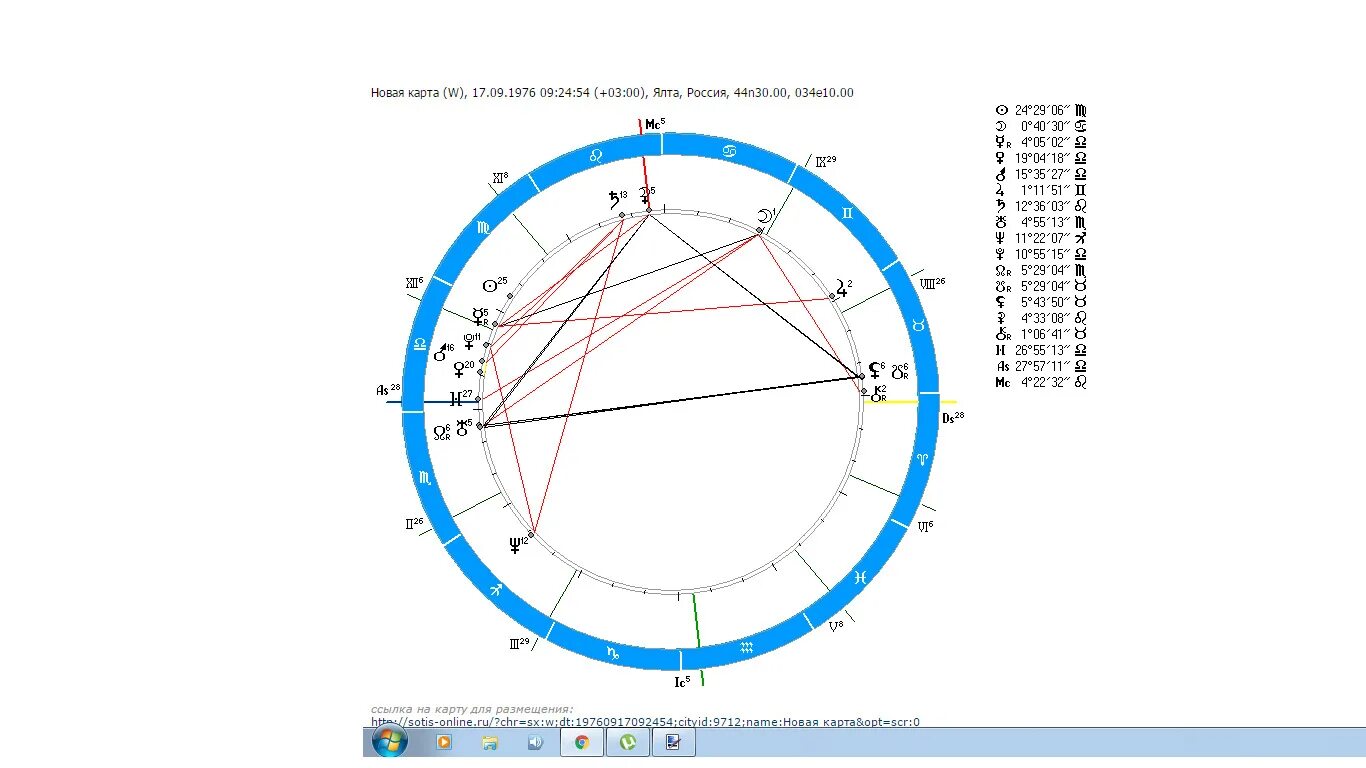
Task: Click the Gemini sign in the blue zodiac ring
Action: coord(847,213)
